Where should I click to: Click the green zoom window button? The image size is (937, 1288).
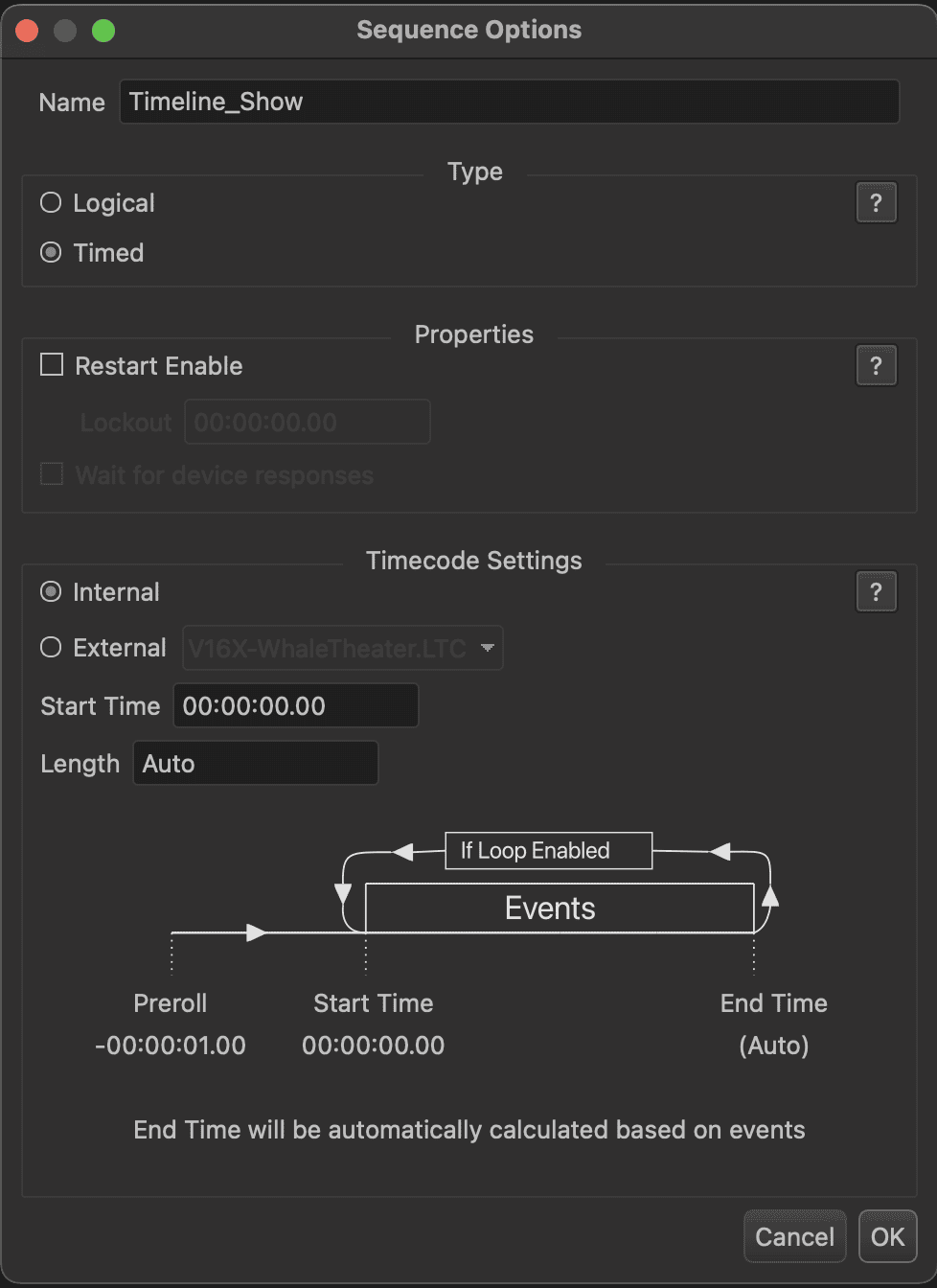103,31
